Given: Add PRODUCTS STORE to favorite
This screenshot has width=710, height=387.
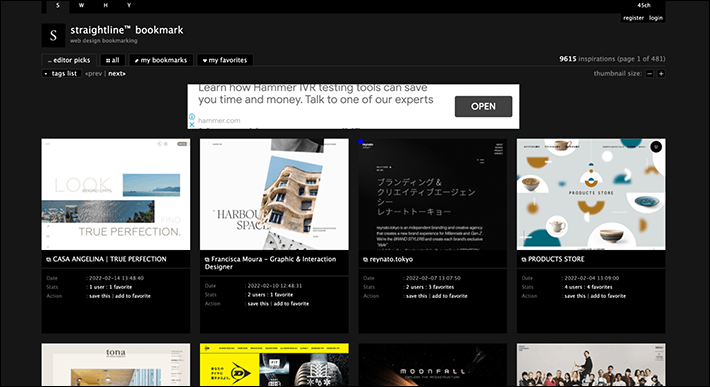Looking at the screenshot, I should (608, 296).
